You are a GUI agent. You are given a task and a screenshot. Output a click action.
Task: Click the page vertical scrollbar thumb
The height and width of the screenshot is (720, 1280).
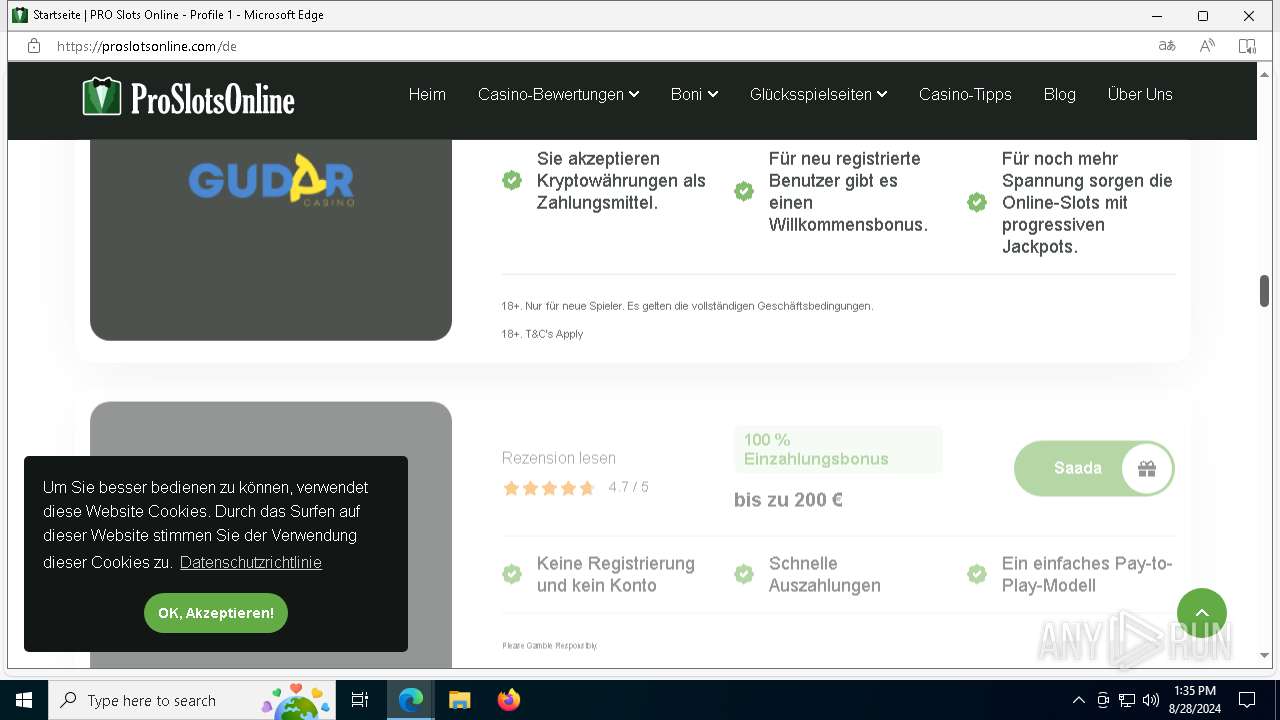1264,291
